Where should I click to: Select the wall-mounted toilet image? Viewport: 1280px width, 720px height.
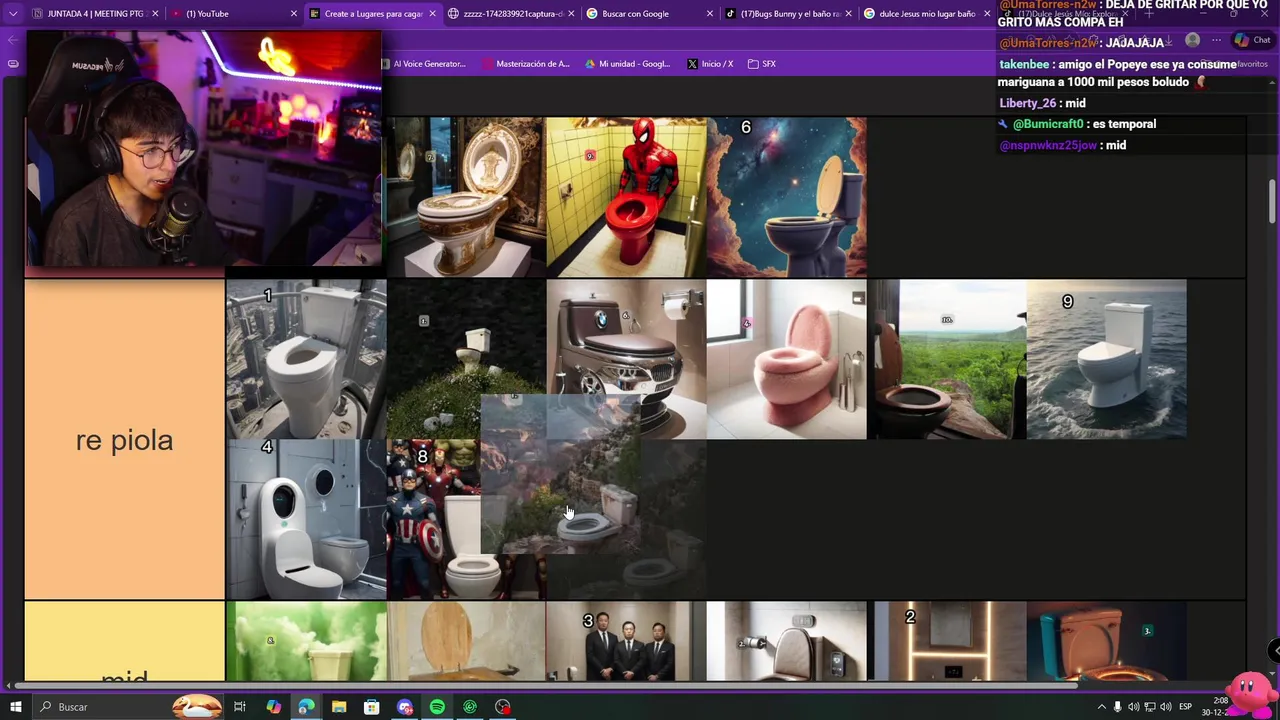point(786,641)
